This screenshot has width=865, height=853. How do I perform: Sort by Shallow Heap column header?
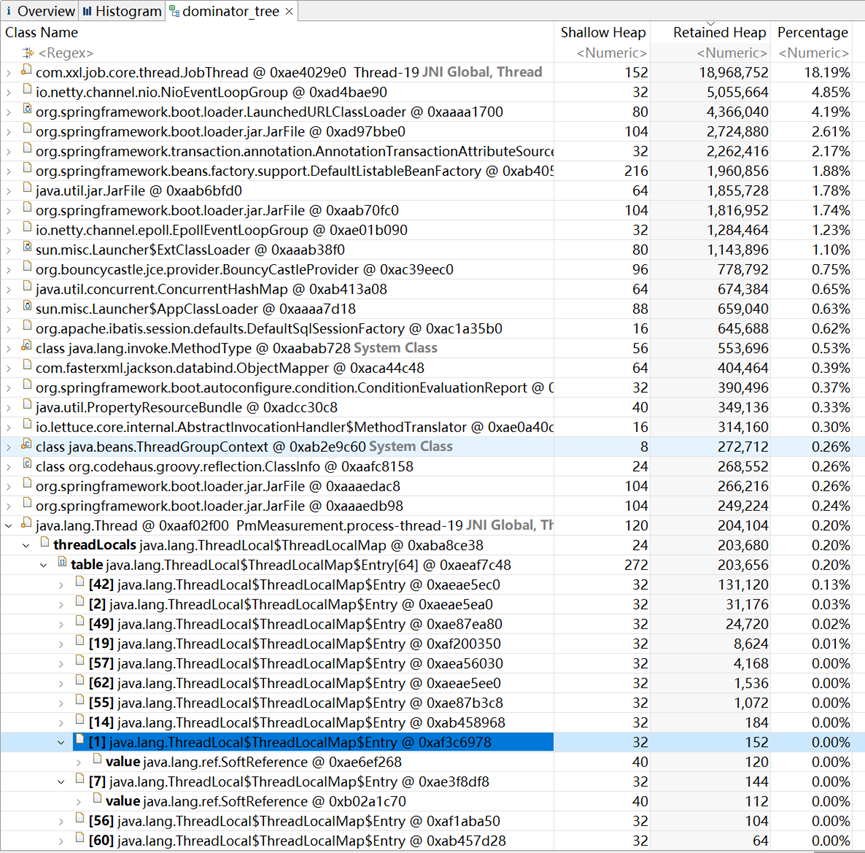point(603,33)
